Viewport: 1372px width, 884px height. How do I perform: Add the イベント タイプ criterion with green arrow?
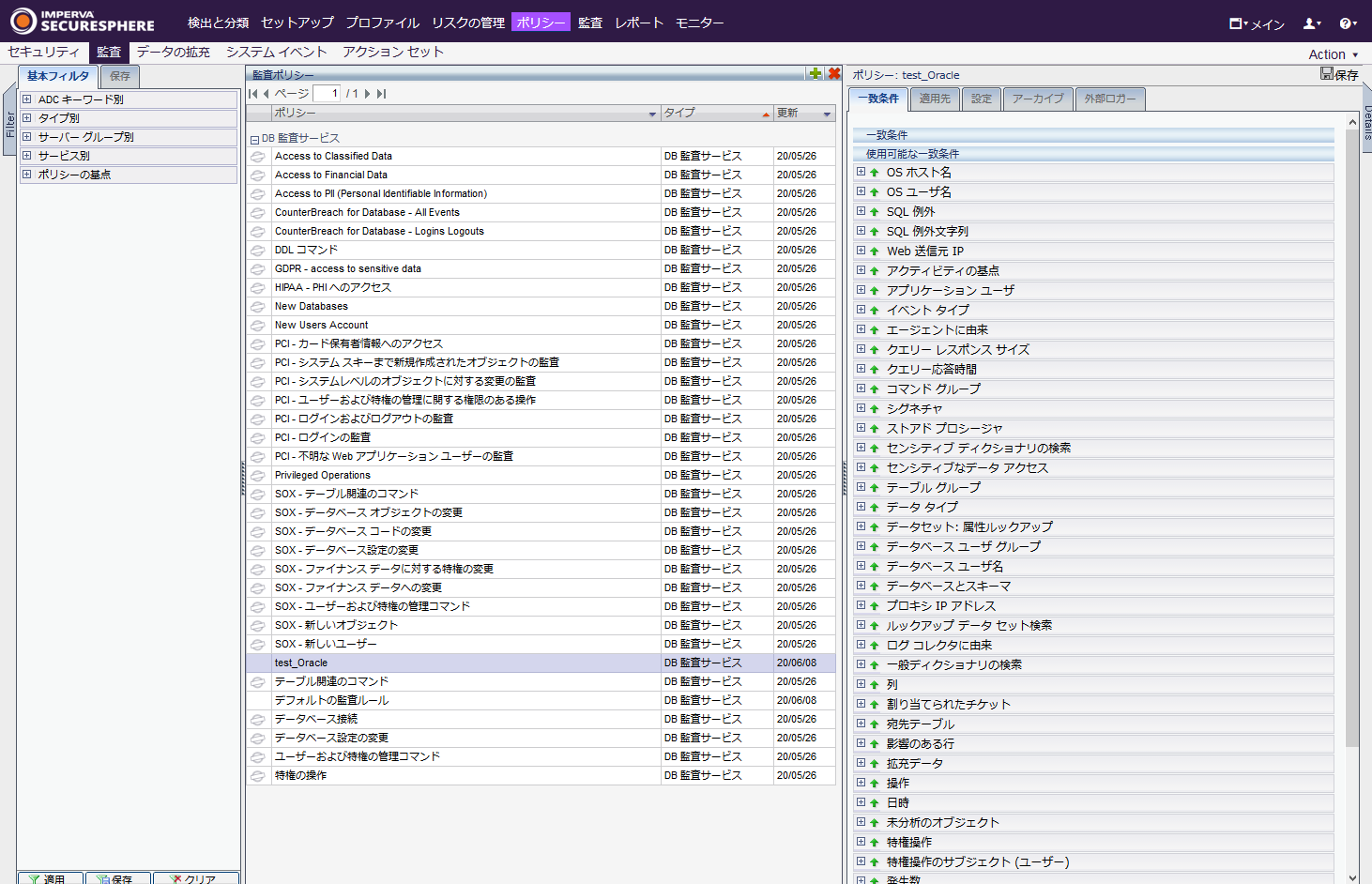click(x=875, y=311)
